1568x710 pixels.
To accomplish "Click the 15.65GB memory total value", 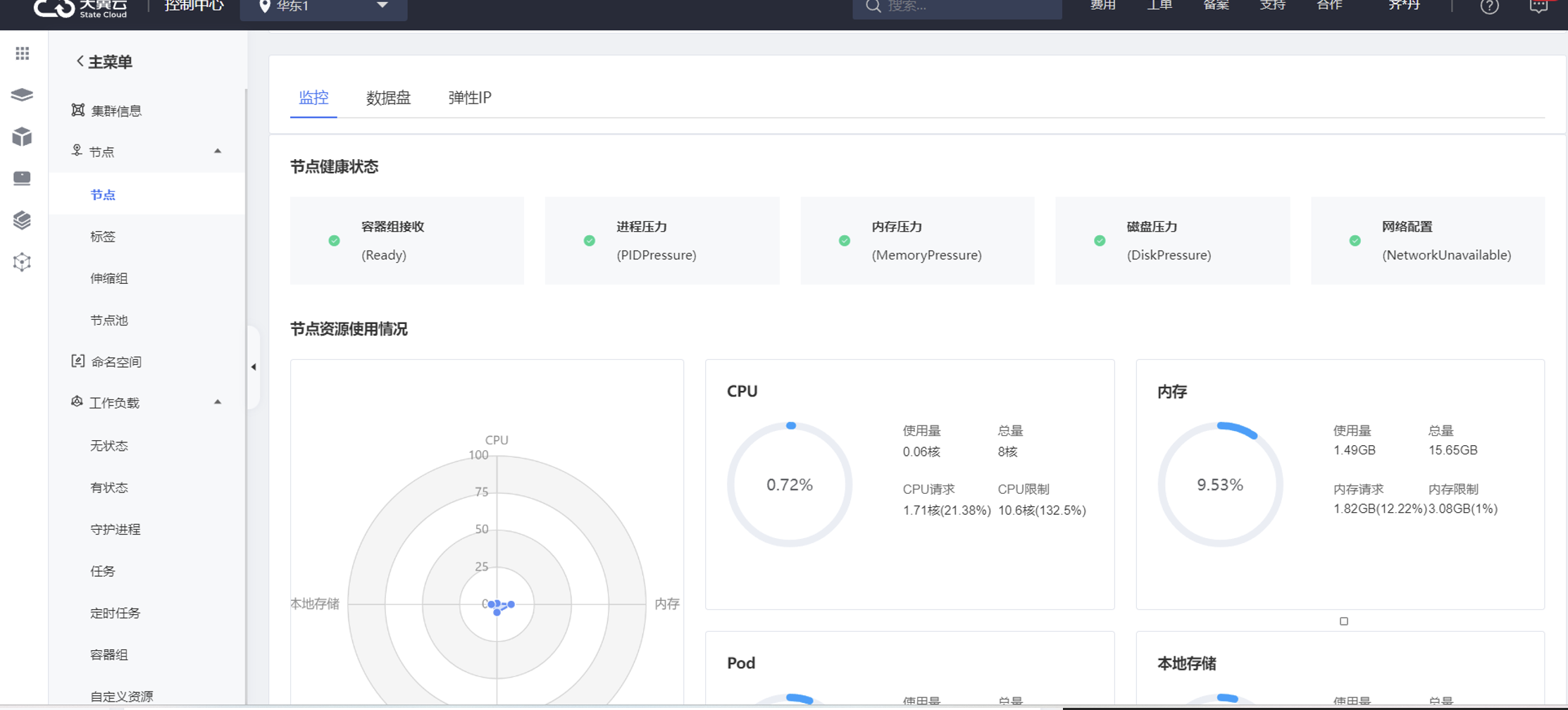I will [x=1452, y=450].
